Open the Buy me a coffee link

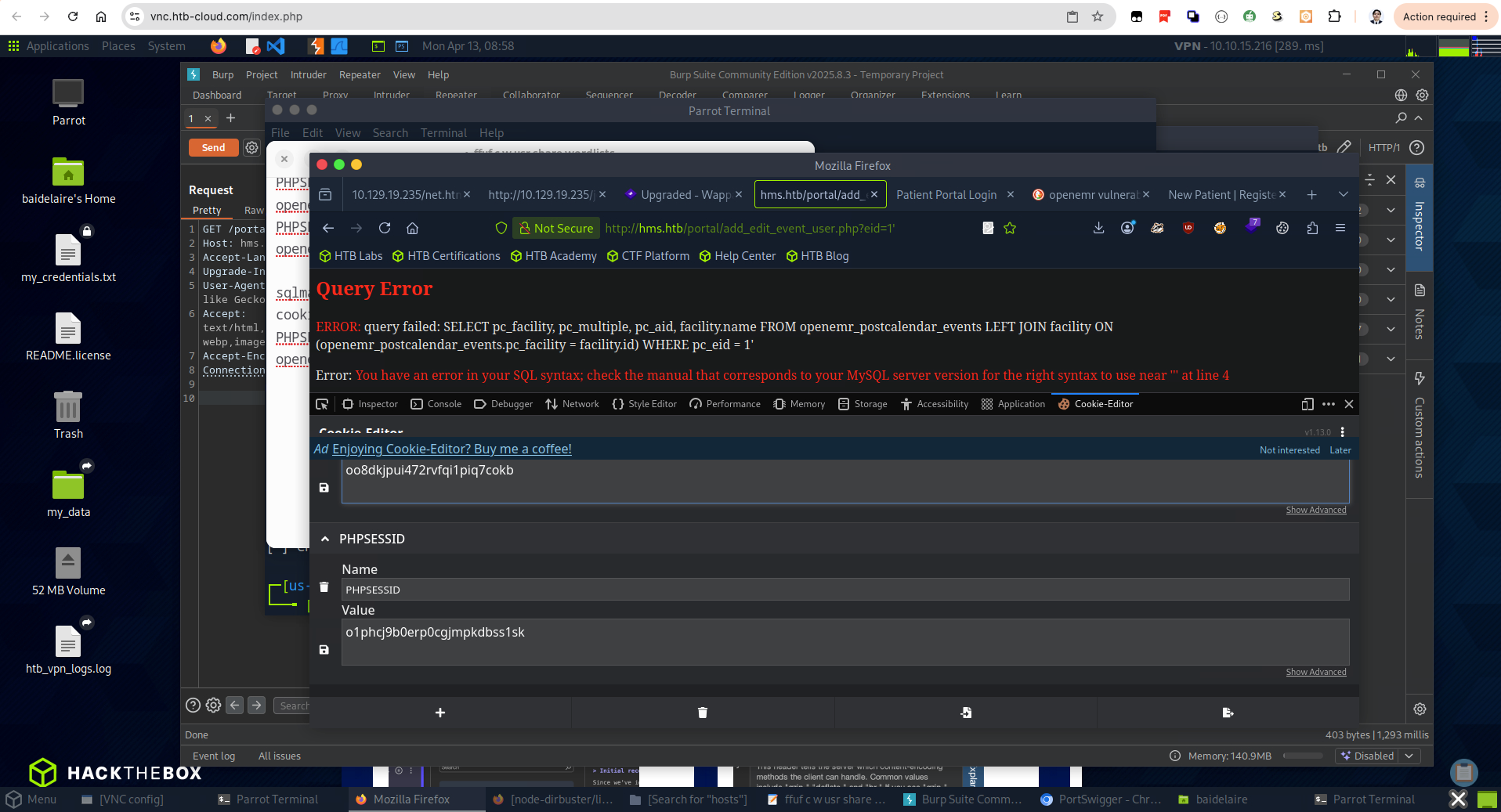(452, 449)
